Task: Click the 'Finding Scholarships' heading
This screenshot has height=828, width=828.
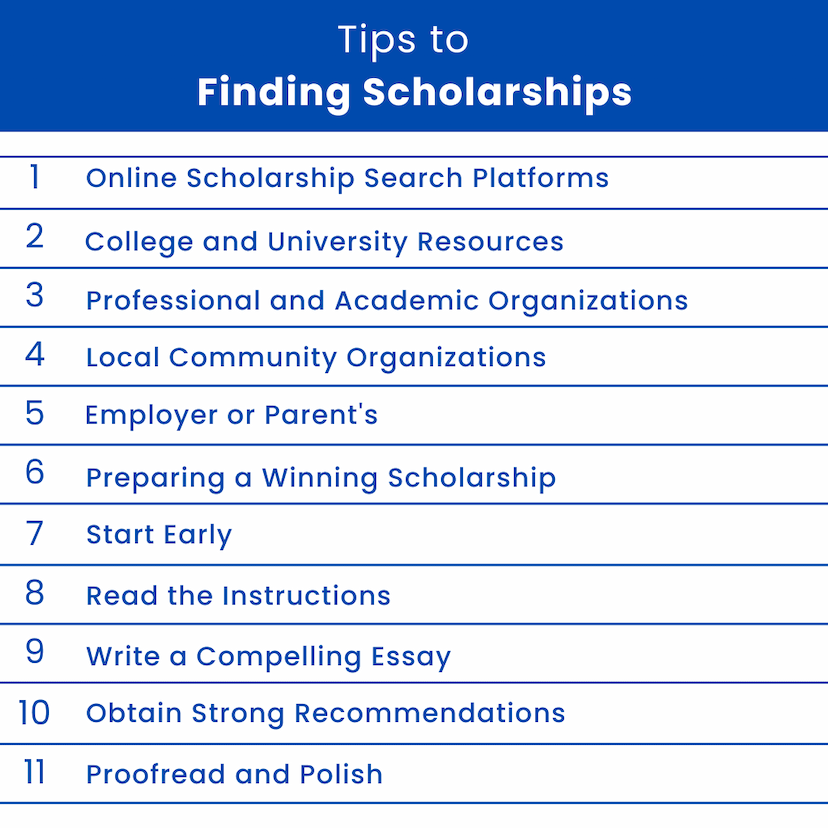Action: click(414, 93)
